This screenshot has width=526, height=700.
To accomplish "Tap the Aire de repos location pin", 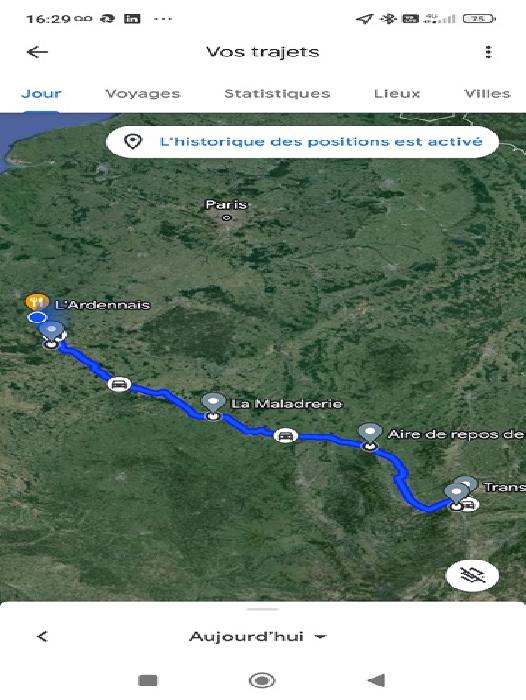I will [x=370, y=434].
